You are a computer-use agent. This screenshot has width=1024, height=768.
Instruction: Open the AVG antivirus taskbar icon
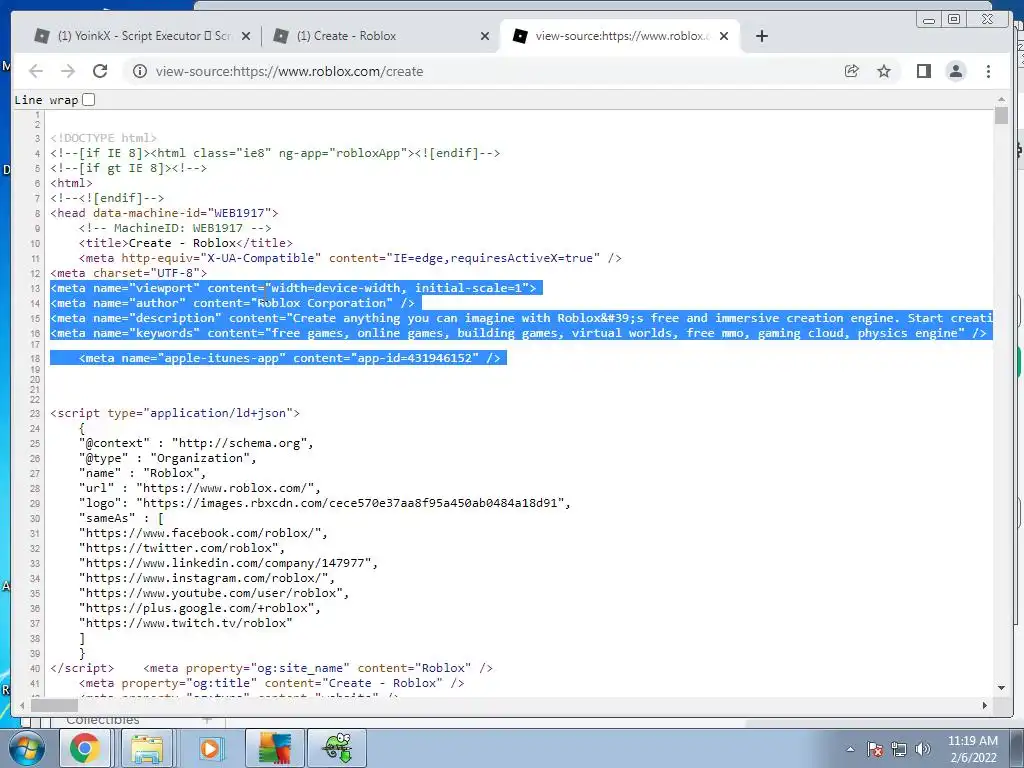[274, 748]
